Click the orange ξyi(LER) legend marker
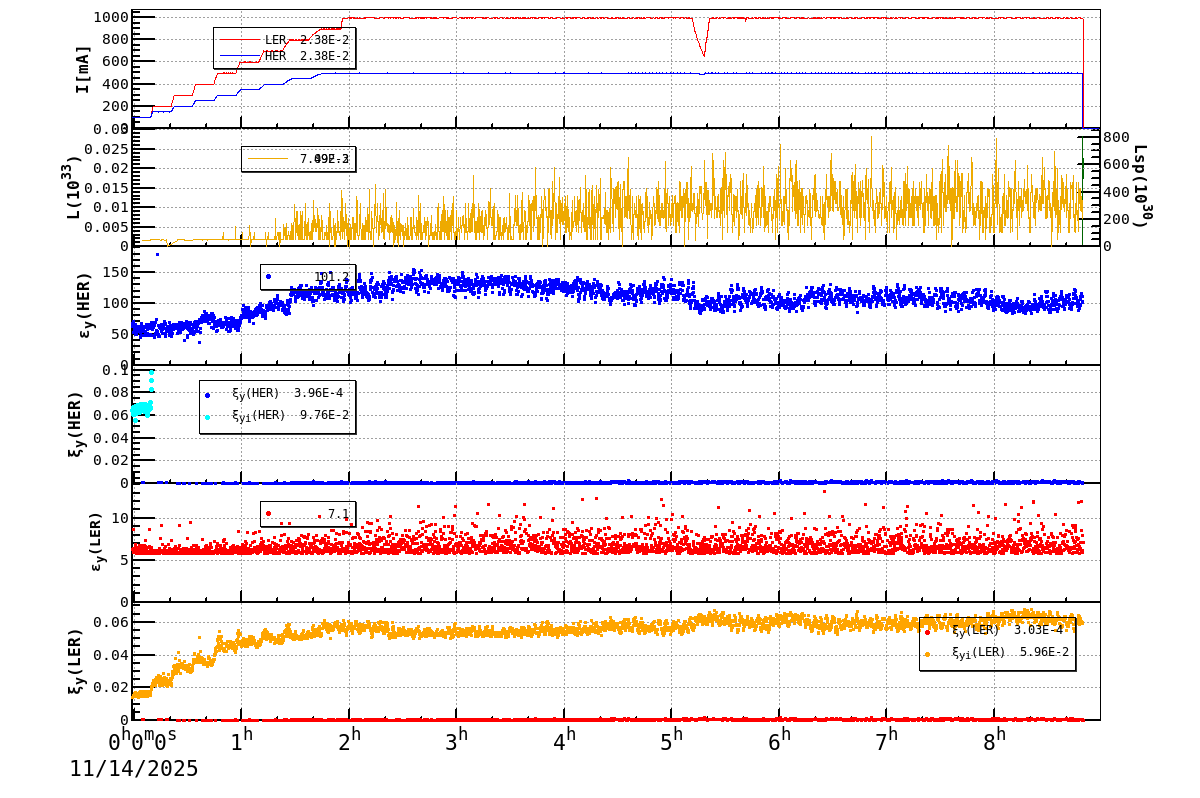1200x798 pixels. (x=927, y=654)
